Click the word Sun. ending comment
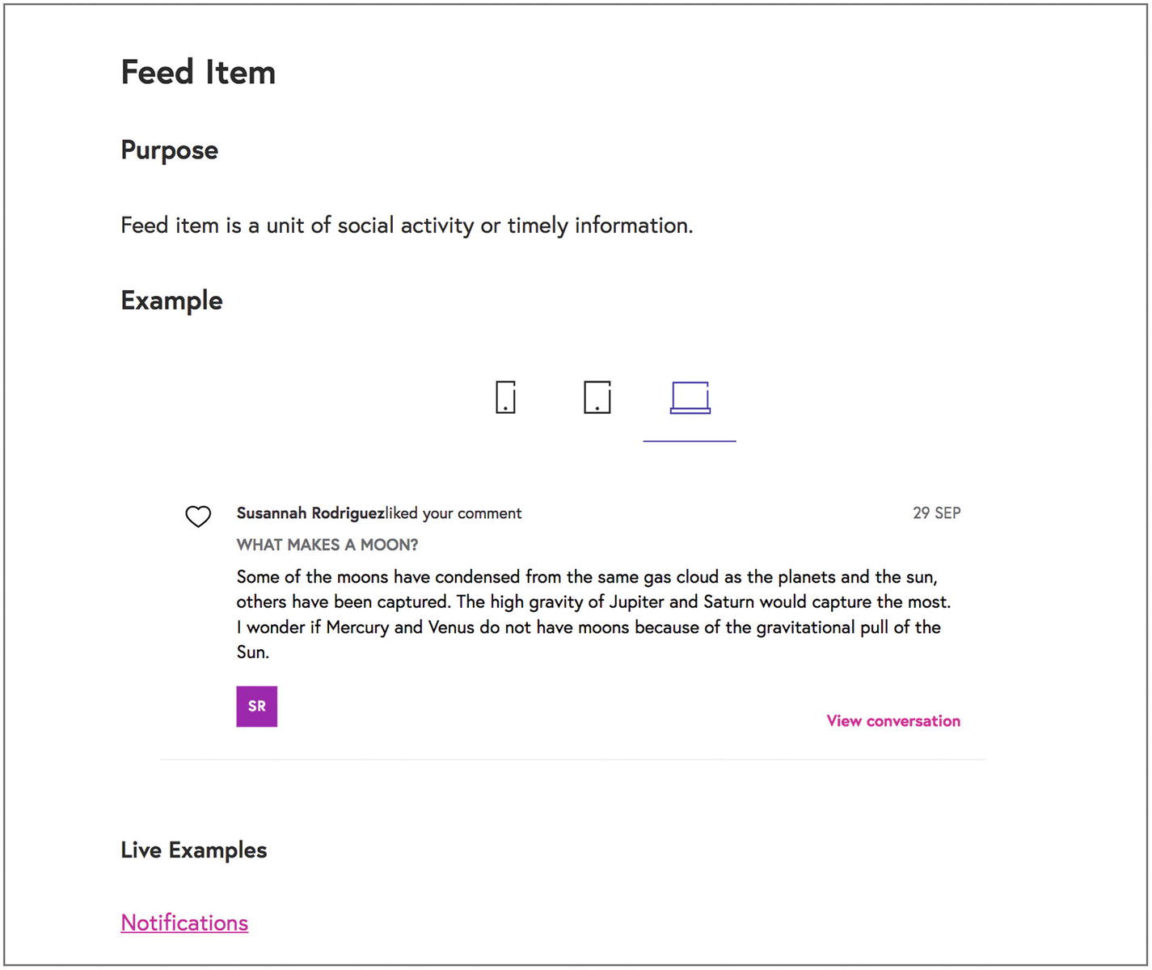 (x=253, y=652)
